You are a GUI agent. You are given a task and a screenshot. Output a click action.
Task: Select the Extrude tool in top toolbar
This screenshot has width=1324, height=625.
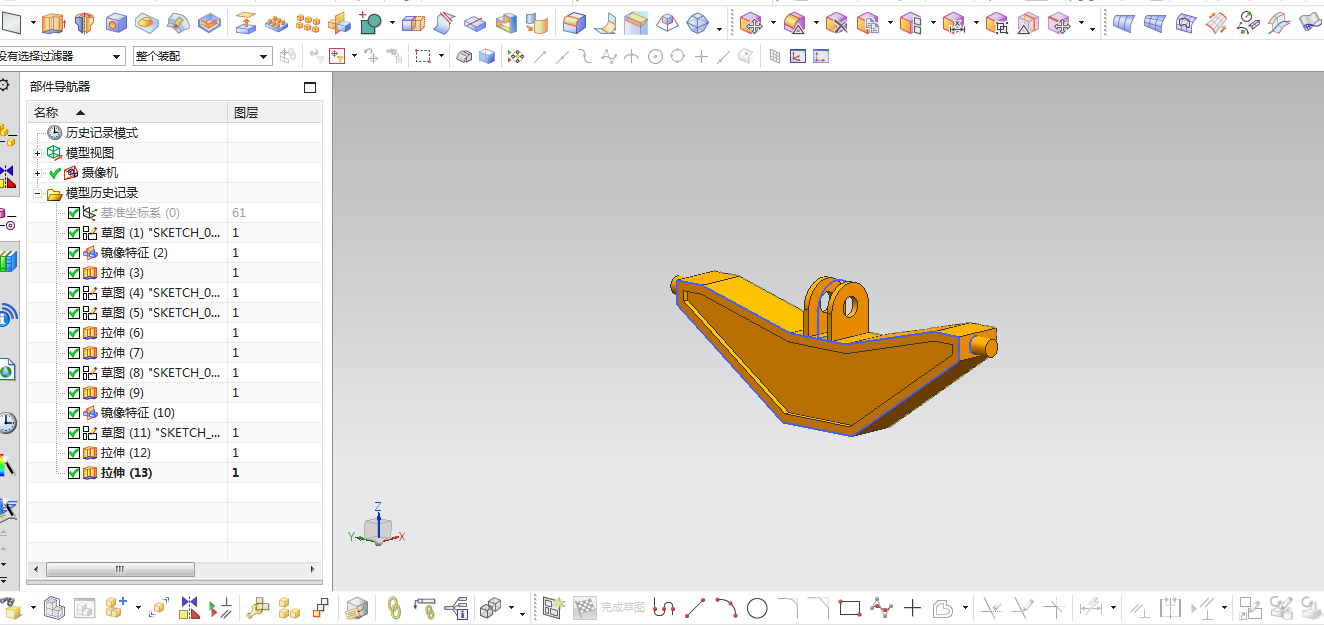pyautogui.click(x=53, y=22)
